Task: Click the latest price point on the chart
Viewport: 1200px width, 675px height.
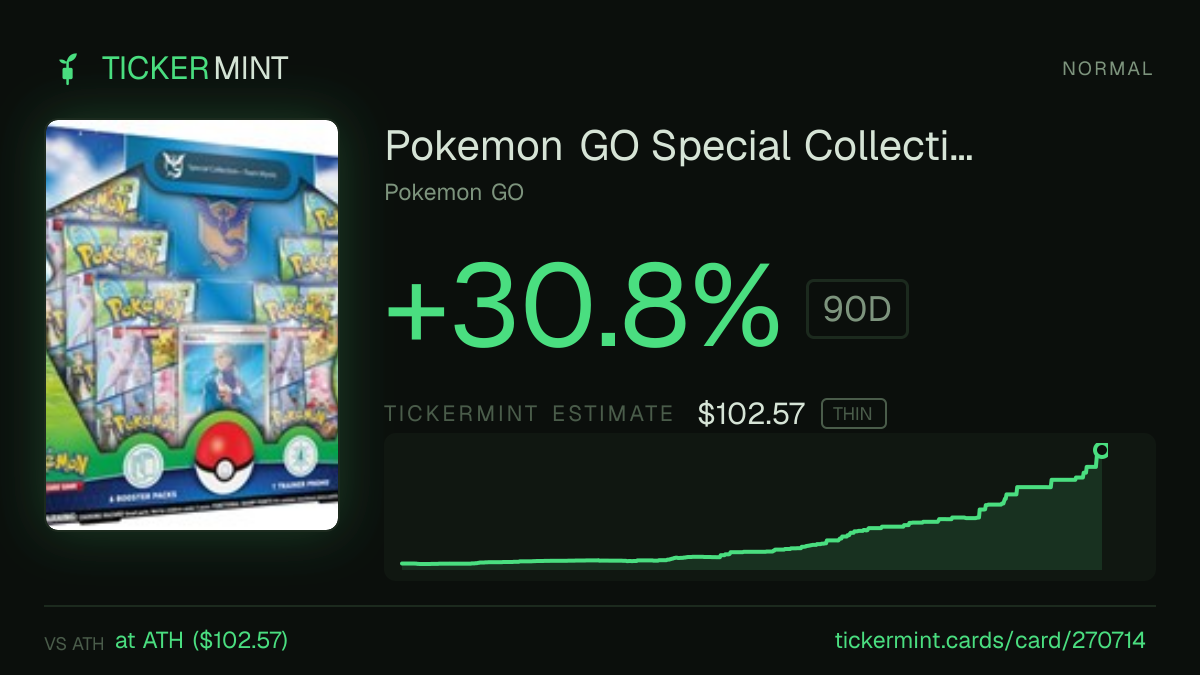Action: pyautogui.click(x=1101, y=450)
